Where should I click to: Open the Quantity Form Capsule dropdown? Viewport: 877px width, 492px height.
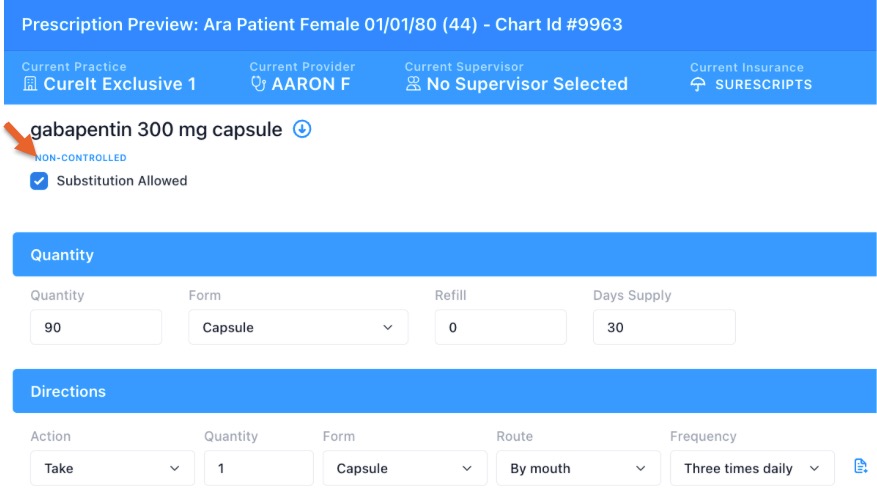coord(298,327)
